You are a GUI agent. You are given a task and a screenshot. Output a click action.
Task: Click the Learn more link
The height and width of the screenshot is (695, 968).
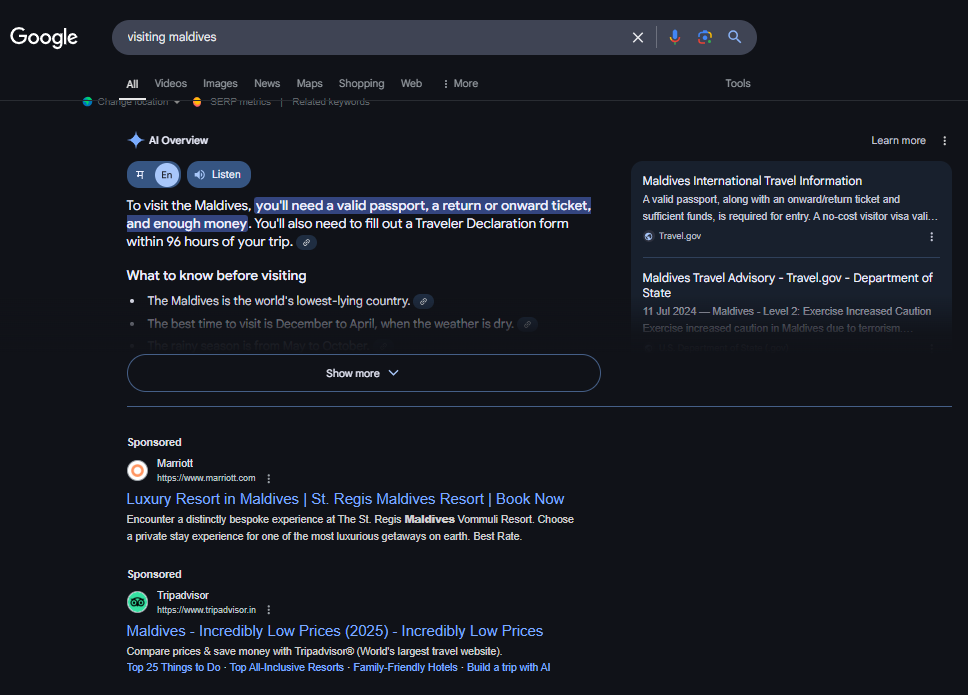tap(898, 141)
